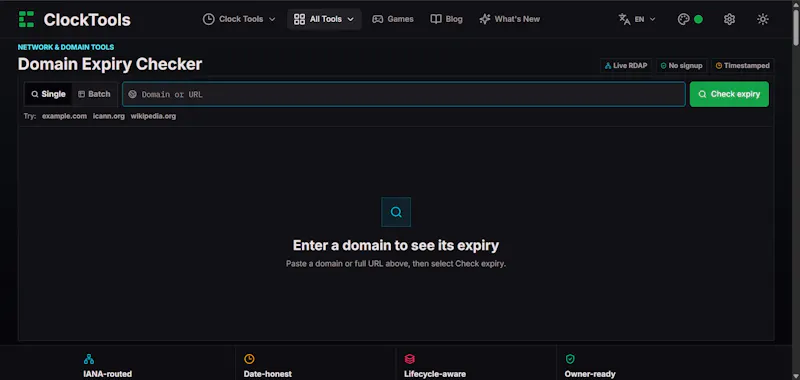Click the Lifecycle-aware layers icon
Screen dimensions: 800x380
(x=410, y=359)
